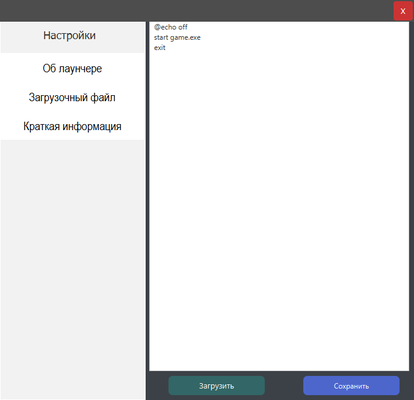Click the Загрузить button
The width and height of the screenshot is (414, 400).
(217, 386)
